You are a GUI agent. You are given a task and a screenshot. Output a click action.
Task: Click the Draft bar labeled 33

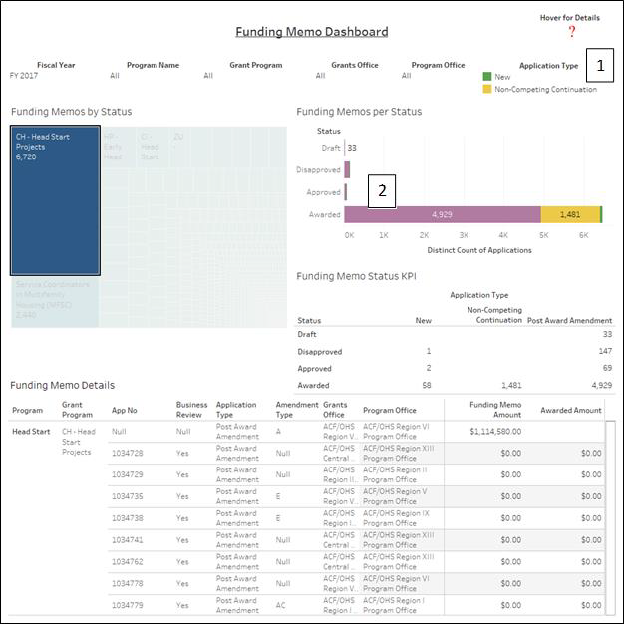[346, 148]
